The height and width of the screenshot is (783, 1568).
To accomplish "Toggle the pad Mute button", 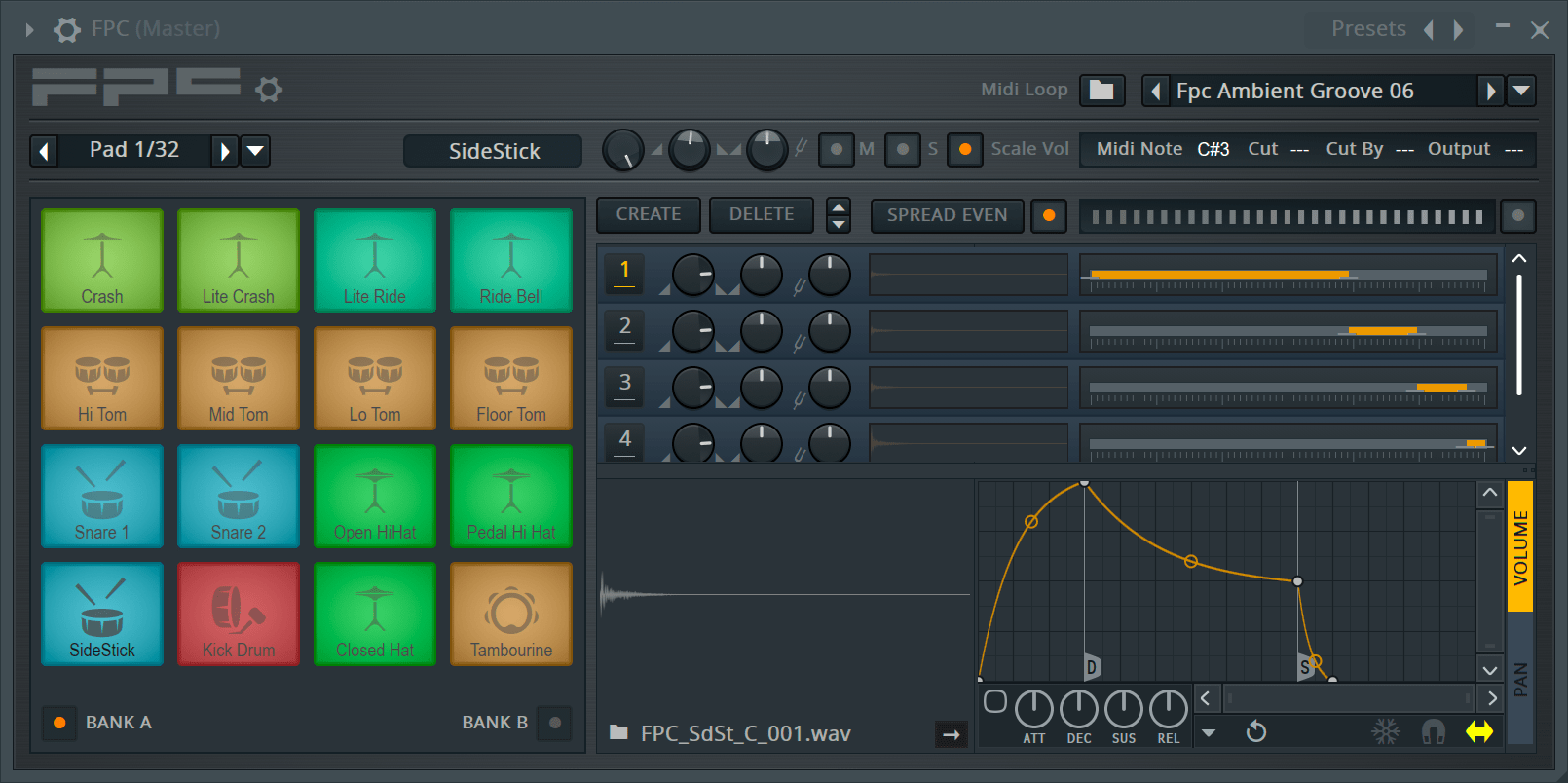I will pyautogui.click(x=837, y=150).
